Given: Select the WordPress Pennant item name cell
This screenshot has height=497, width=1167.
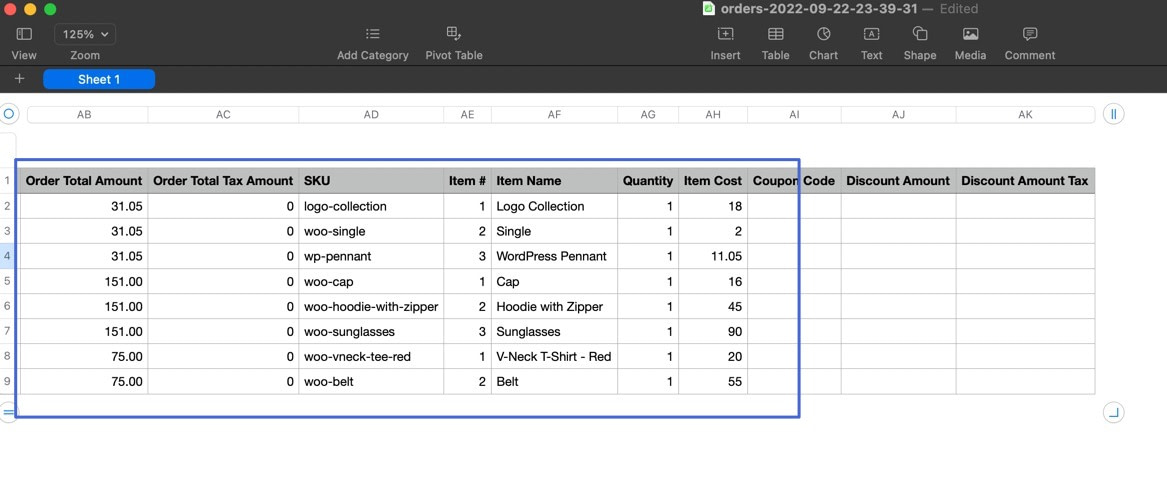Looking at the screenshot, I should [554, 256].
